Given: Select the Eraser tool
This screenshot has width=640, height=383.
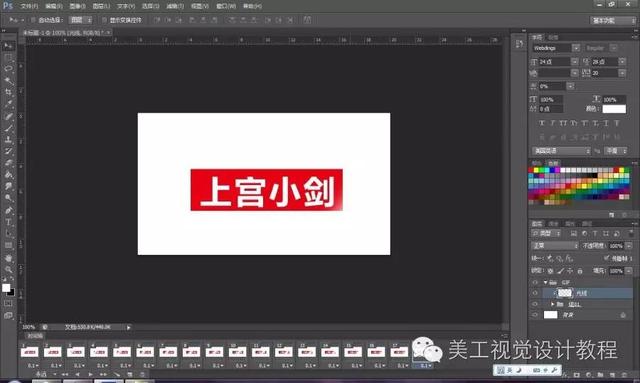Looking at the screenshot, I should pos(8,163).
